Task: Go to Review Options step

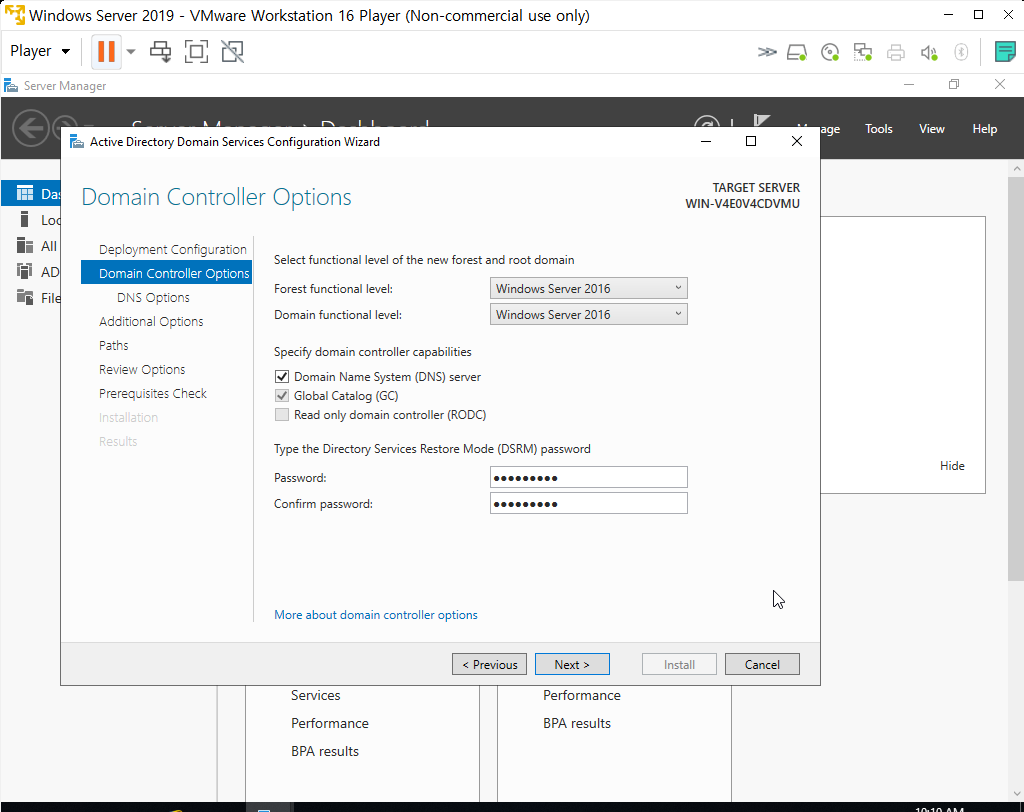Action: [x=142, y=370]
